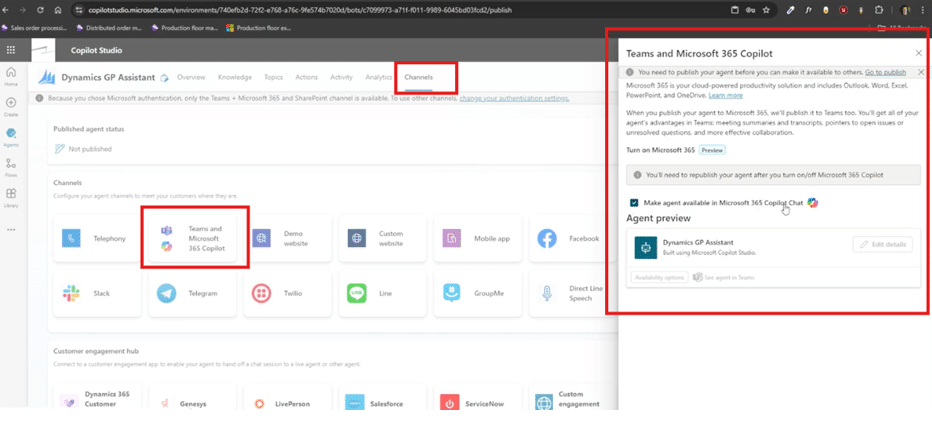Open the Genesys engagement hub card
The image size is (932, 424).
193,397
